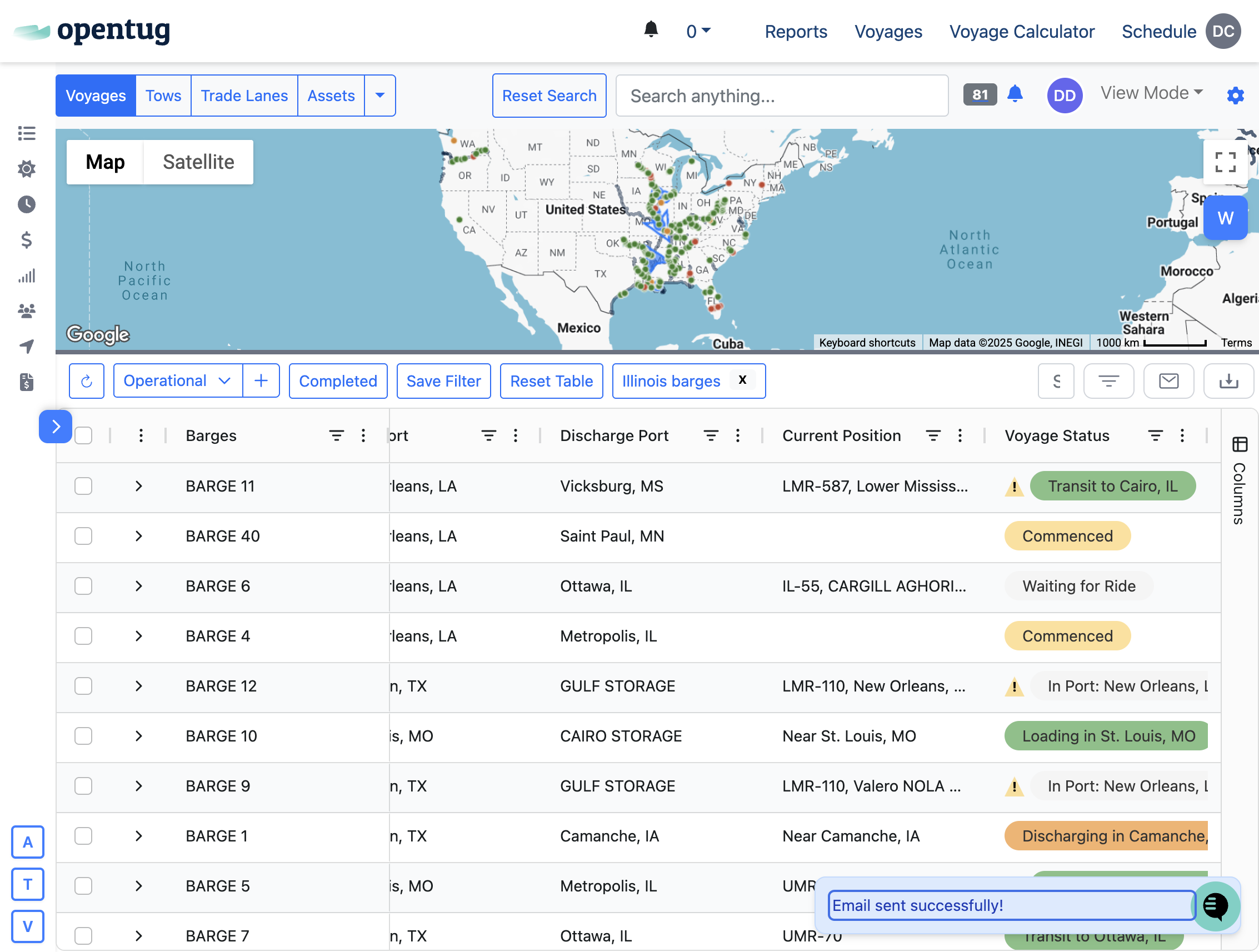Image resolution: width=1259 pixels, height=952 pixels.
Task: Check the BARGE 11 row checkbox
Action: pyautogui.click(x=84, y=486)
